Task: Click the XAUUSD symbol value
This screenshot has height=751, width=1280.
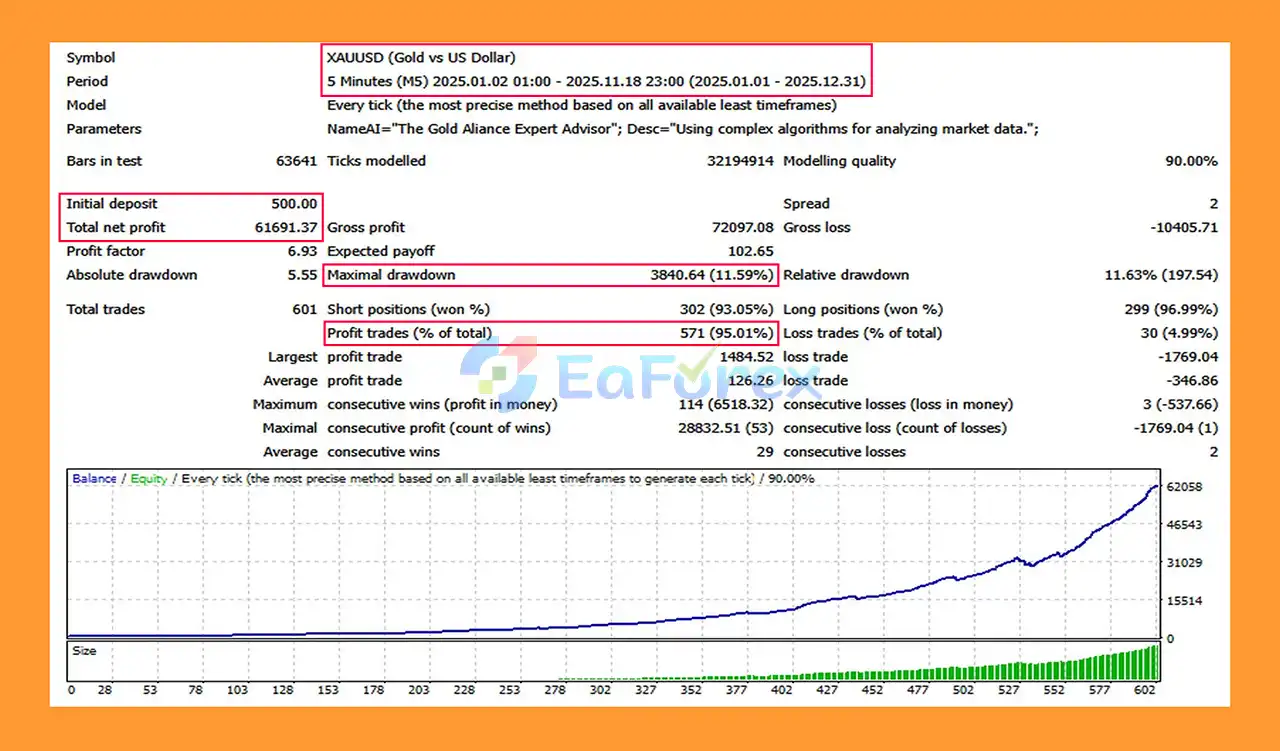Action: [421, 58]
